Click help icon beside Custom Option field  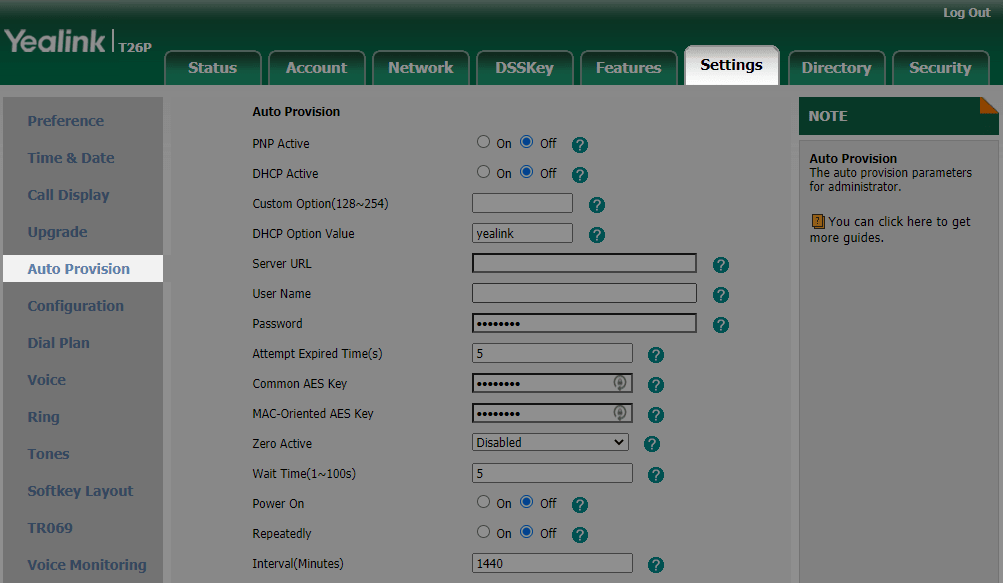click(x=596, y=205)
